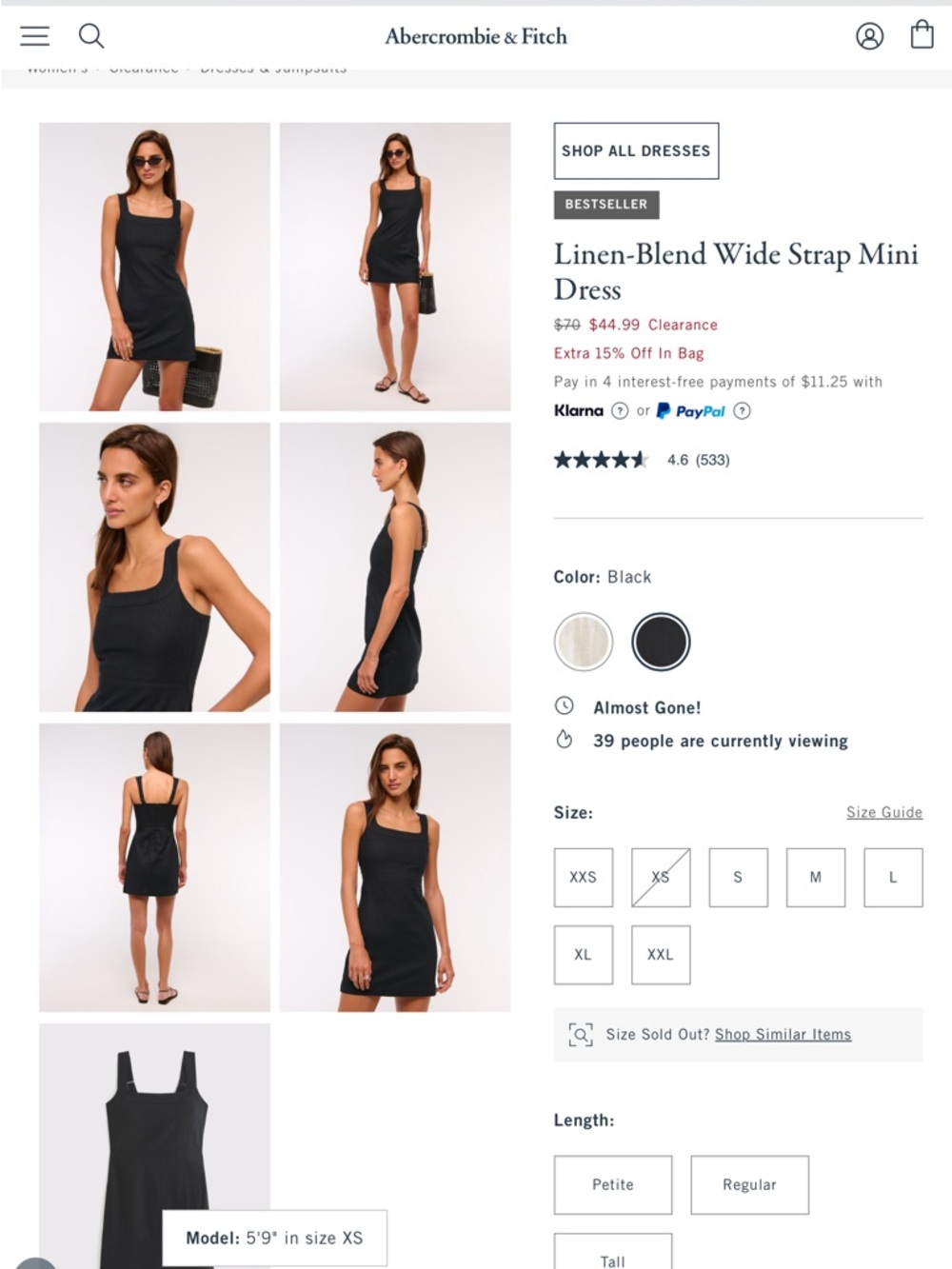The height and width of the screenshot is (1269, 952).
Task: Select size M
Action: point(815,877)
